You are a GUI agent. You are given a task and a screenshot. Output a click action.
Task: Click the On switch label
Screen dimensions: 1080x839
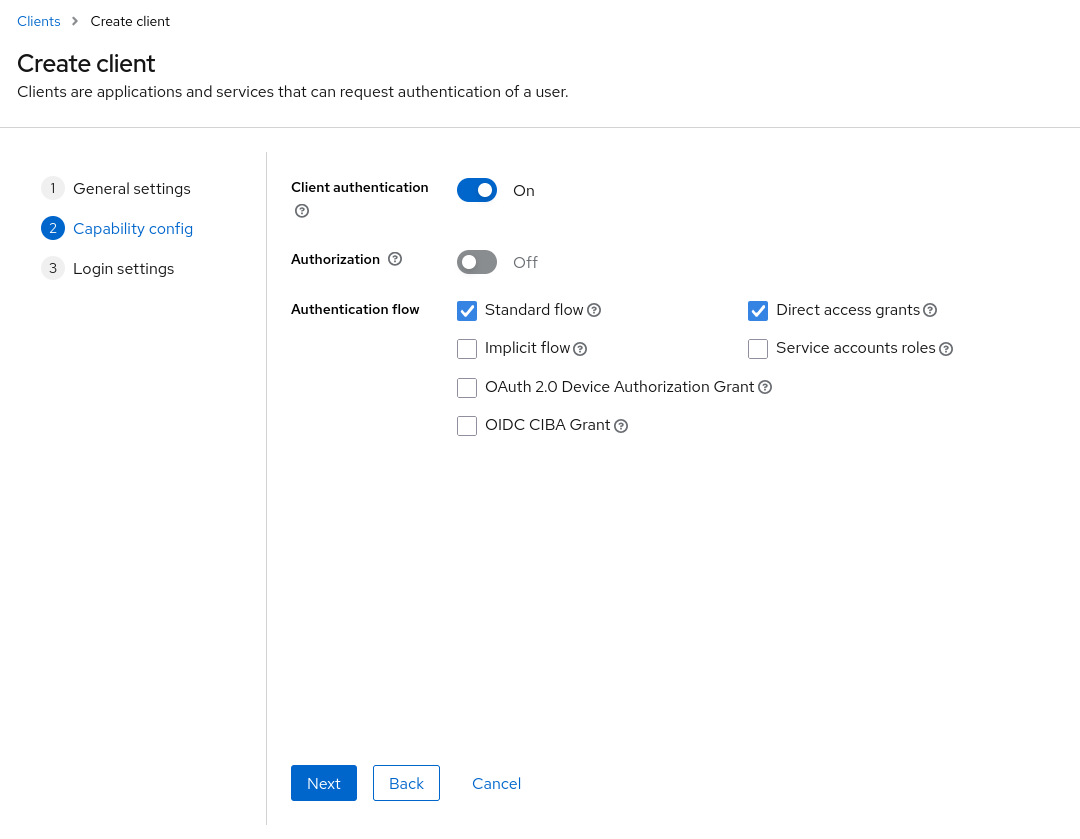pos(523,191)
